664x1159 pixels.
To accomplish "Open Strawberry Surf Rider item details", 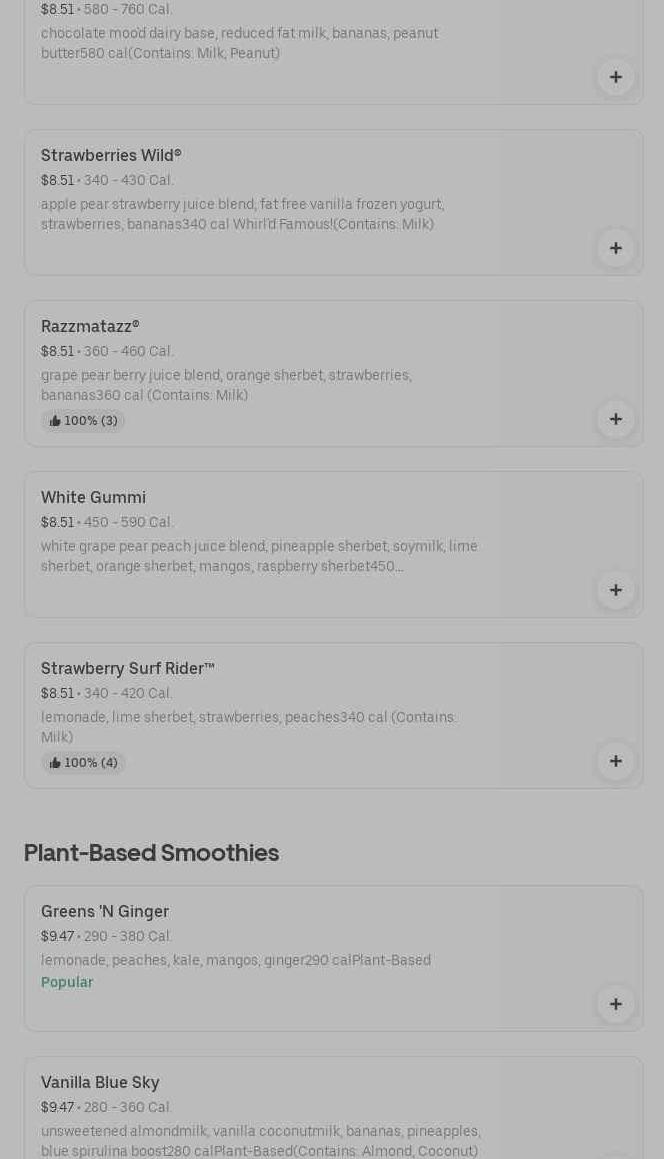I will [127, 669].
